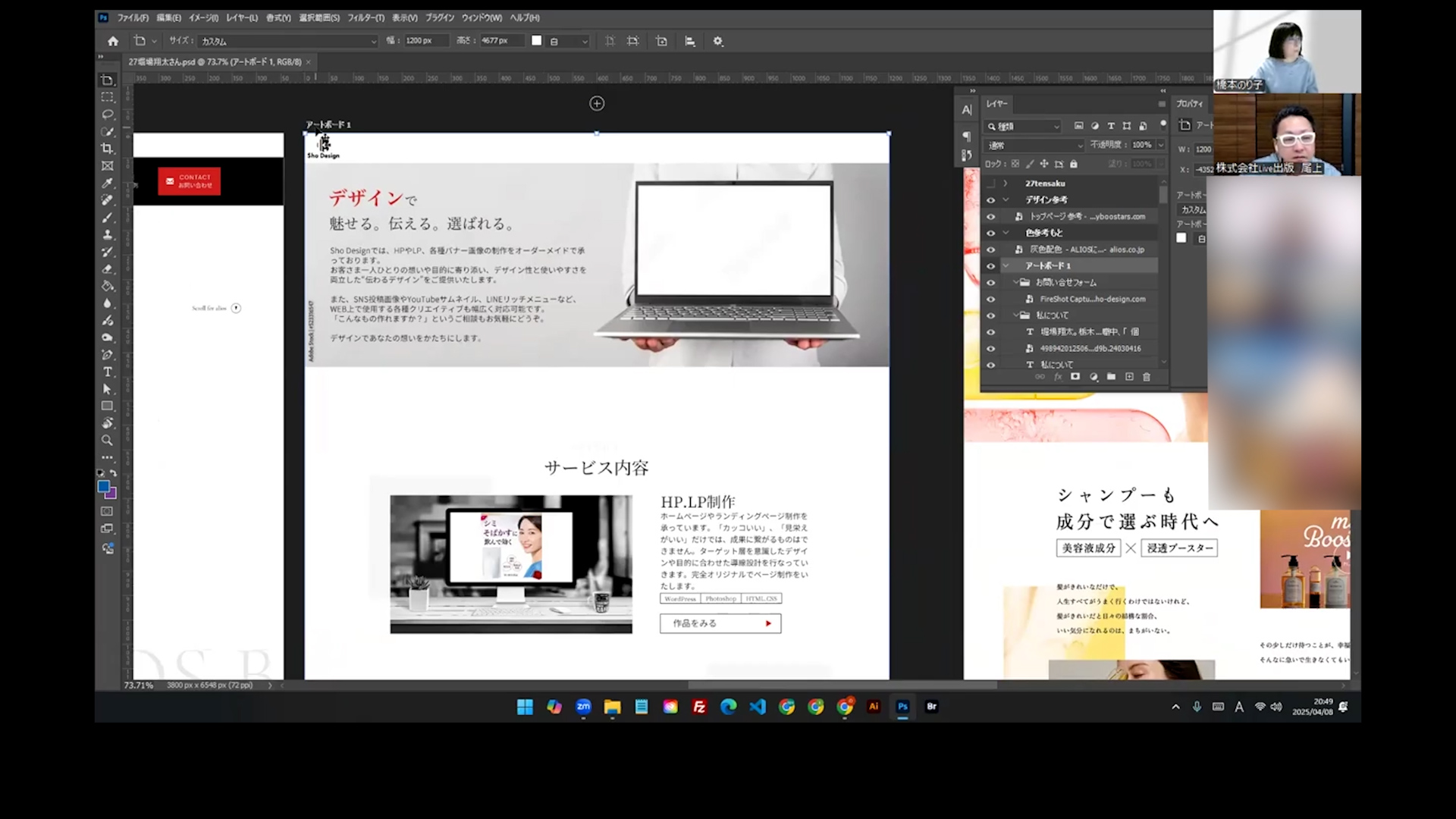This screenshot has height=819, width=1456.
Task: Select the Path Selection arrow tool
Action: point(108,389)
